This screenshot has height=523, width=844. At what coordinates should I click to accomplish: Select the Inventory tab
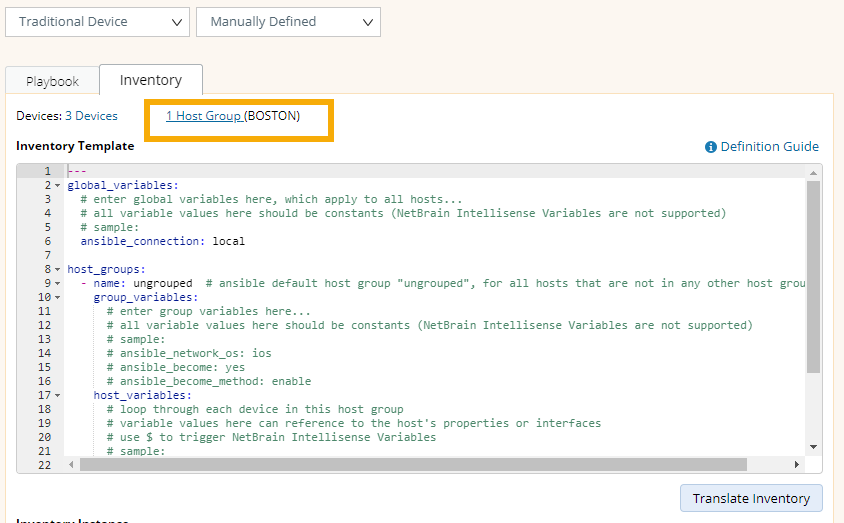tap(151, 80)
